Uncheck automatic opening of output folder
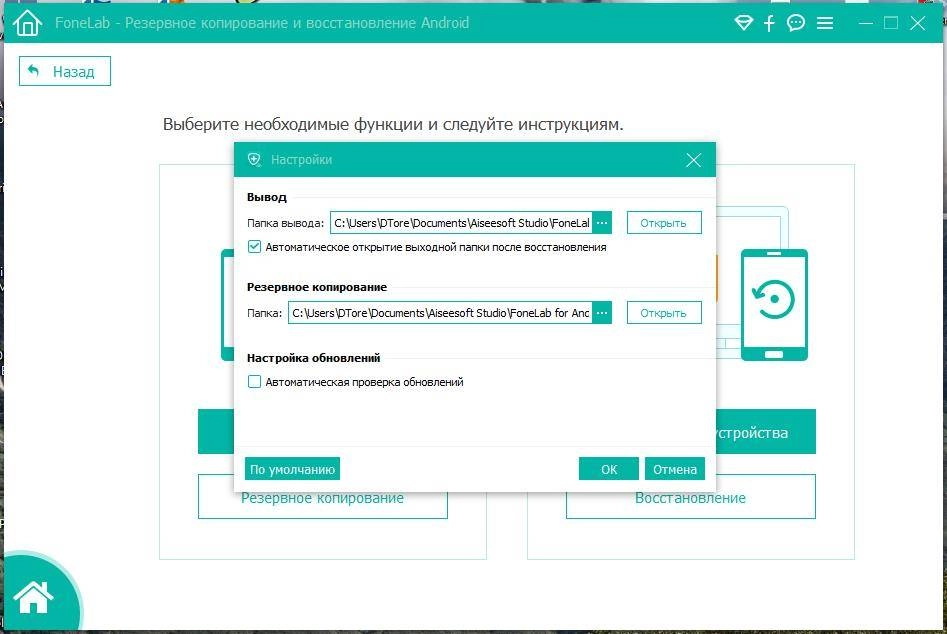The width and height of the screenshot is (947, 634). (254, 247)
